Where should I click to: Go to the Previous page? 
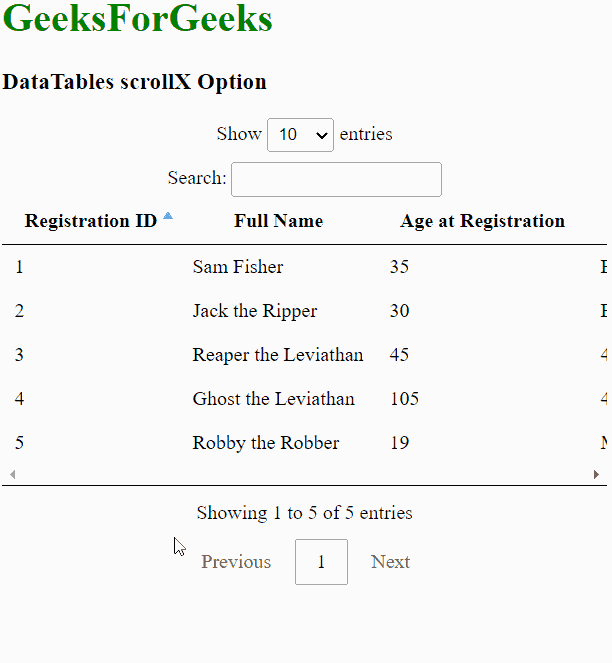pos(236,562)
